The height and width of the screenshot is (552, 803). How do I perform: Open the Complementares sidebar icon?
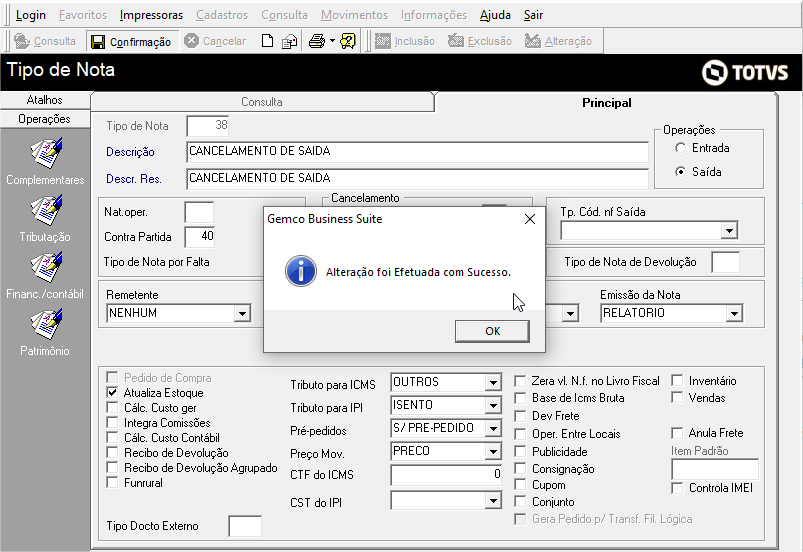46,153
